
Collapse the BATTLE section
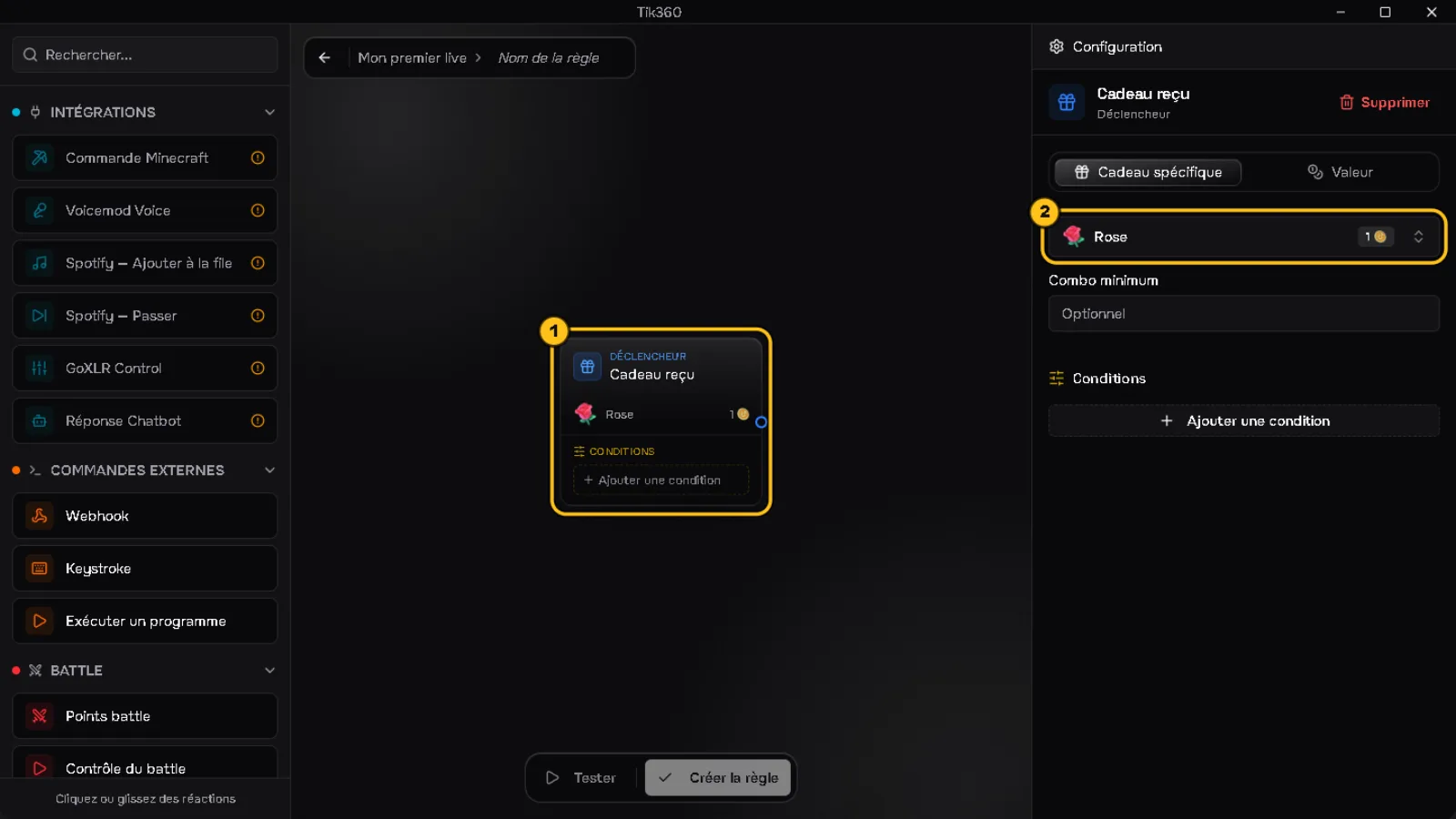pyautogui.click(x=269, y=671)
